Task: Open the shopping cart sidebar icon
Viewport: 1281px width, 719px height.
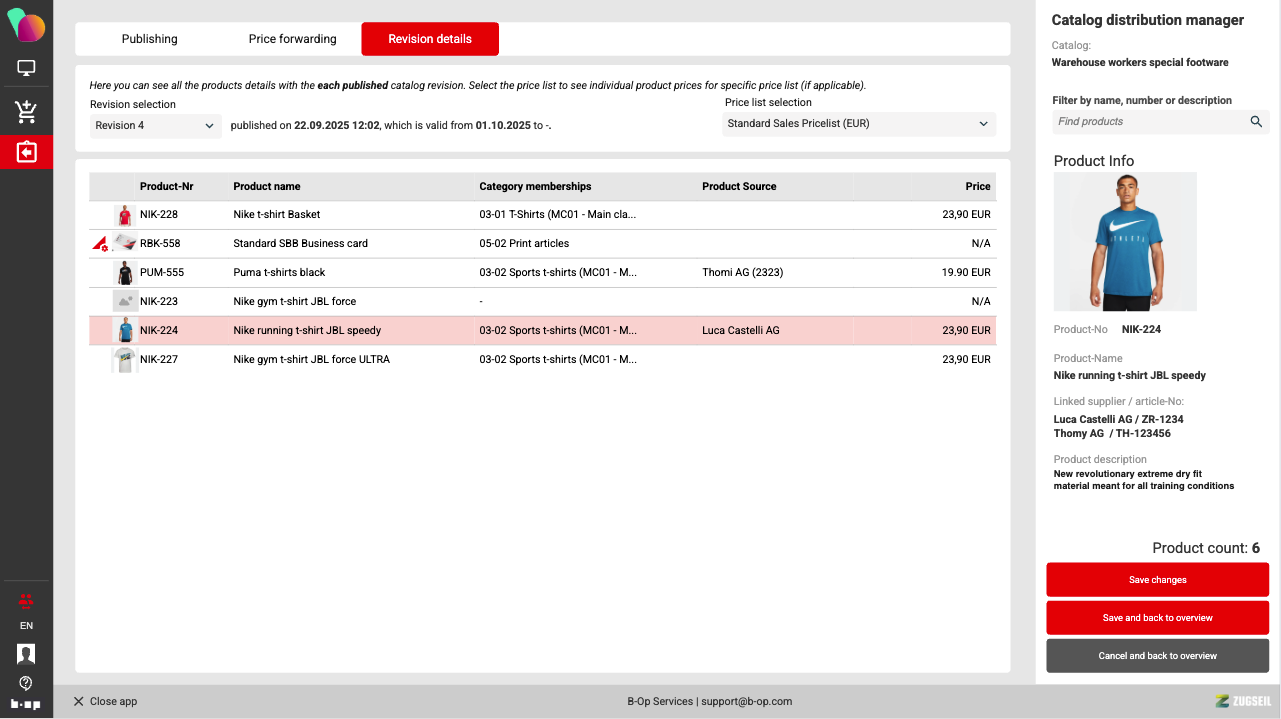Action: 26,111
